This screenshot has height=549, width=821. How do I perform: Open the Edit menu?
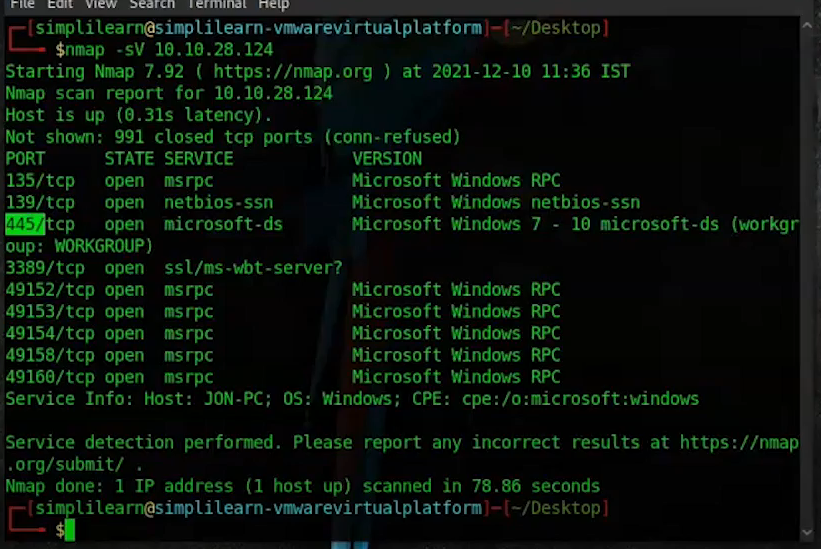59,5
